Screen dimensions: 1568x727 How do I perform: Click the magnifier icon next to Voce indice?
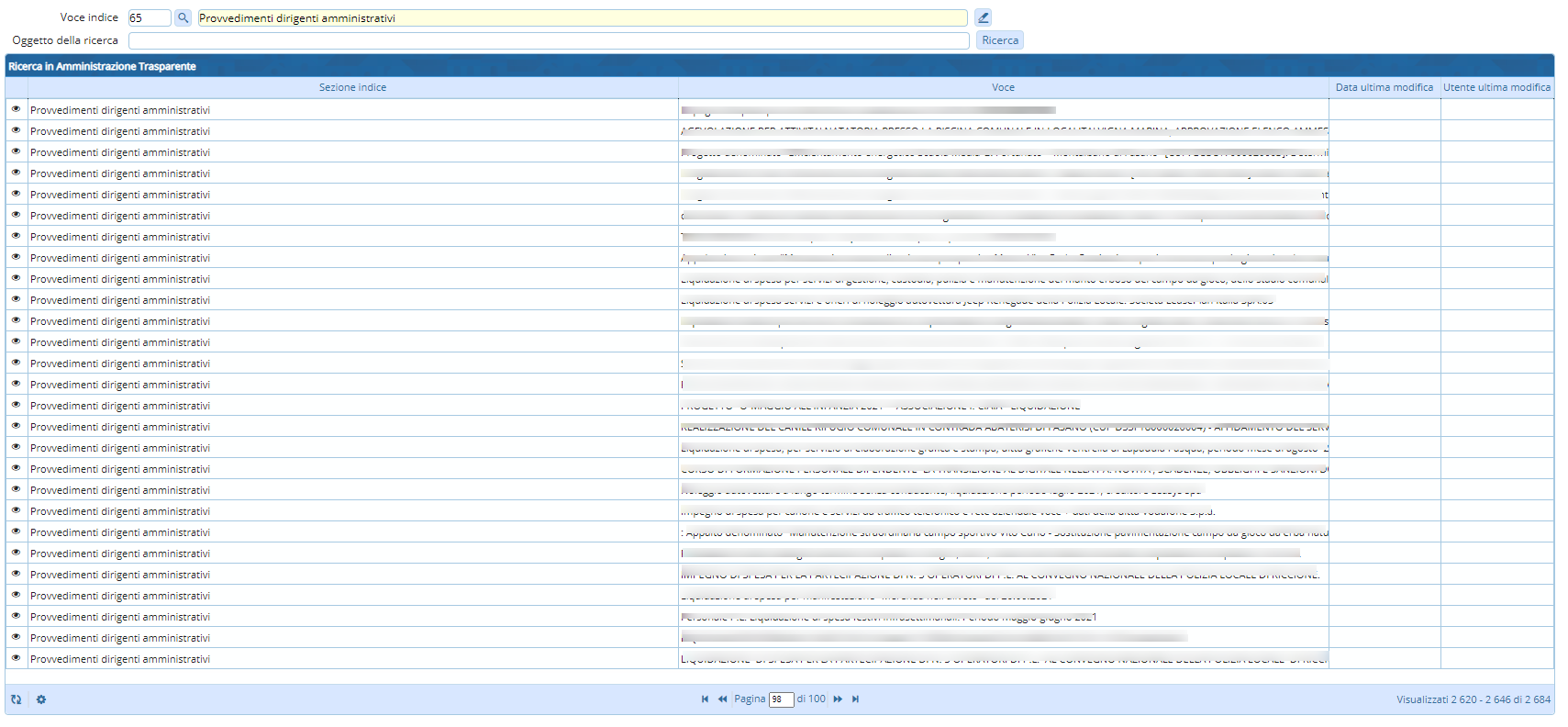183,17
